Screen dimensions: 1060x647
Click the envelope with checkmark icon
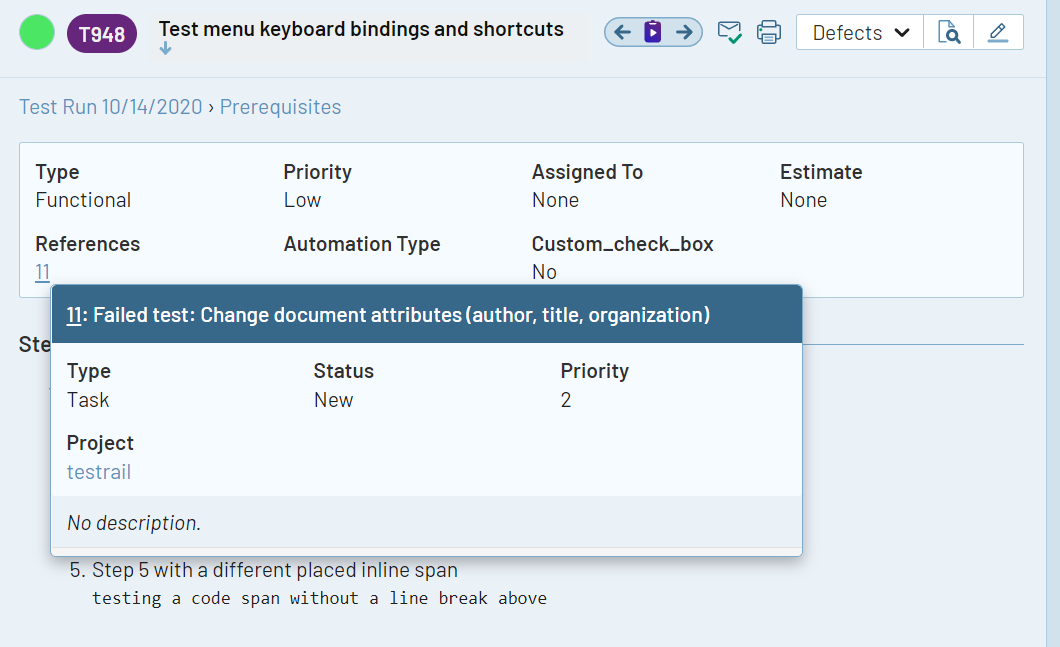(729, 33)
